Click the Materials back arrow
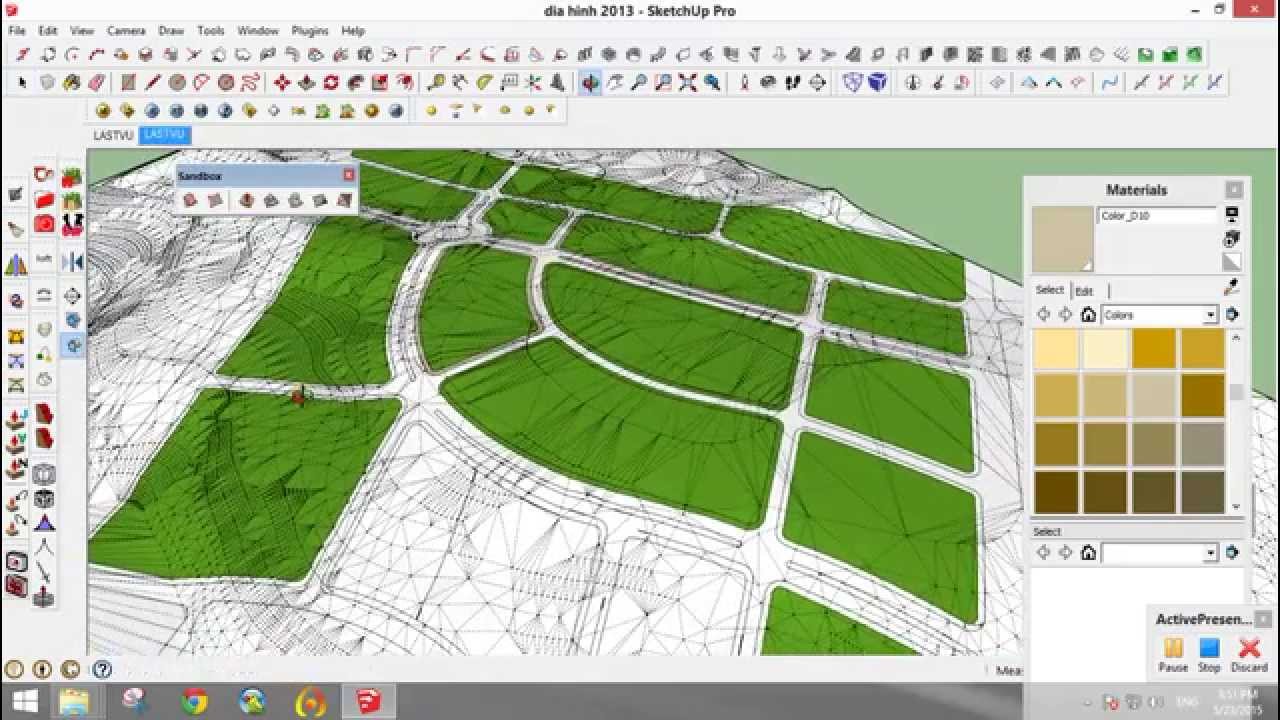Screen dimensions: 1280x720 click(1043, 314)
